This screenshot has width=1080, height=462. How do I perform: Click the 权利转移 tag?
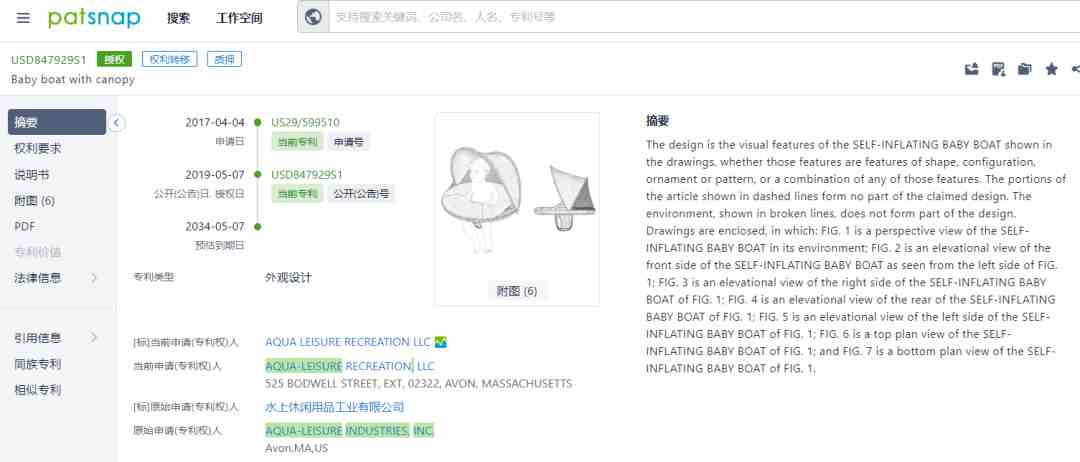(169, 59)
